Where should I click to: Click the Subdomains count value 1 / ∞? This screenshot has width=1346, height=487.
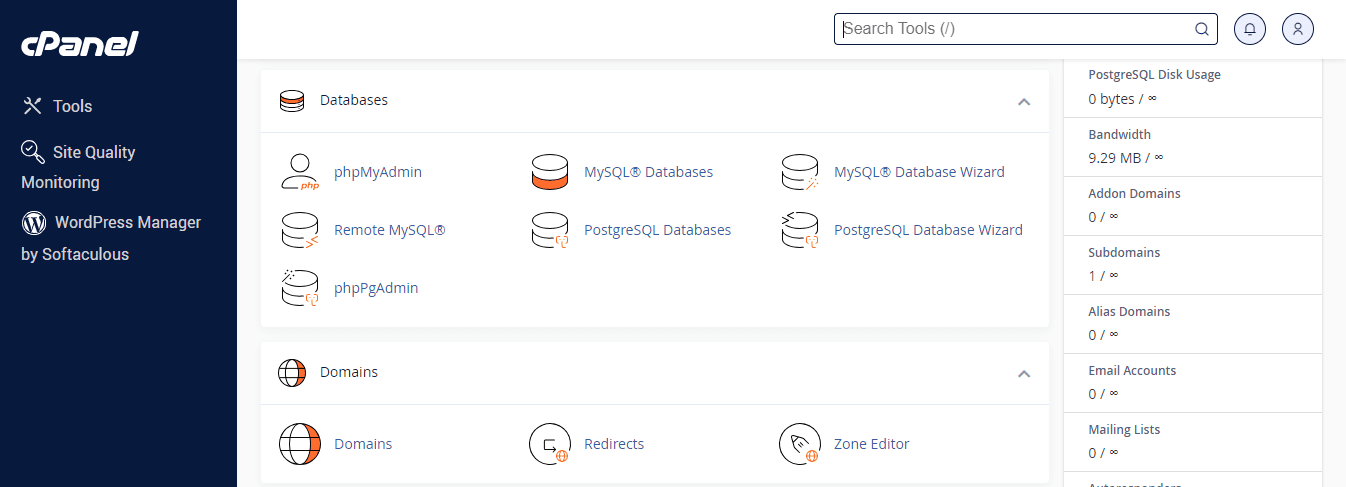point(1103,276)
